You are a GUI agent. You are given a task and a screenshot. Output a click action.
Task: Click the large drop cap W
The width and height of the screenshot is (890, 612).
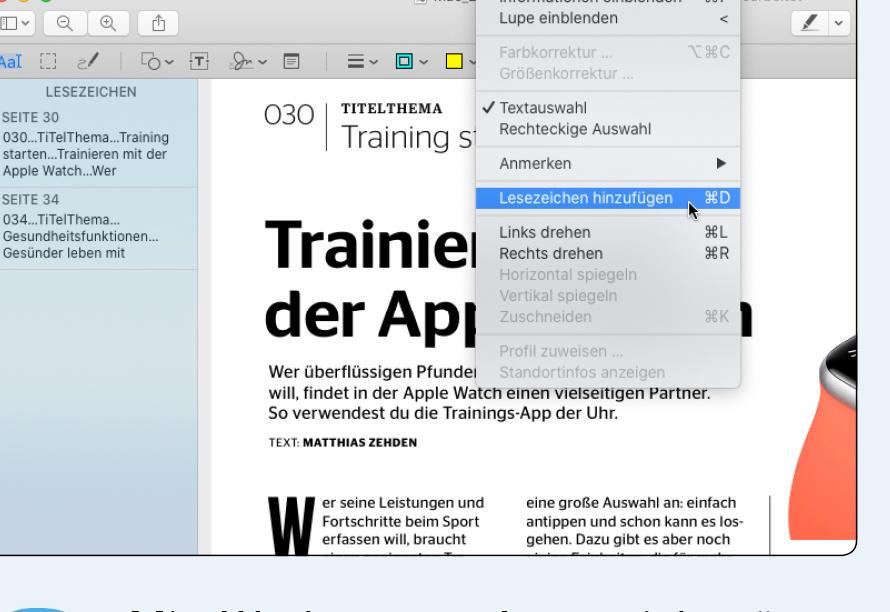(x=291, y=526)
